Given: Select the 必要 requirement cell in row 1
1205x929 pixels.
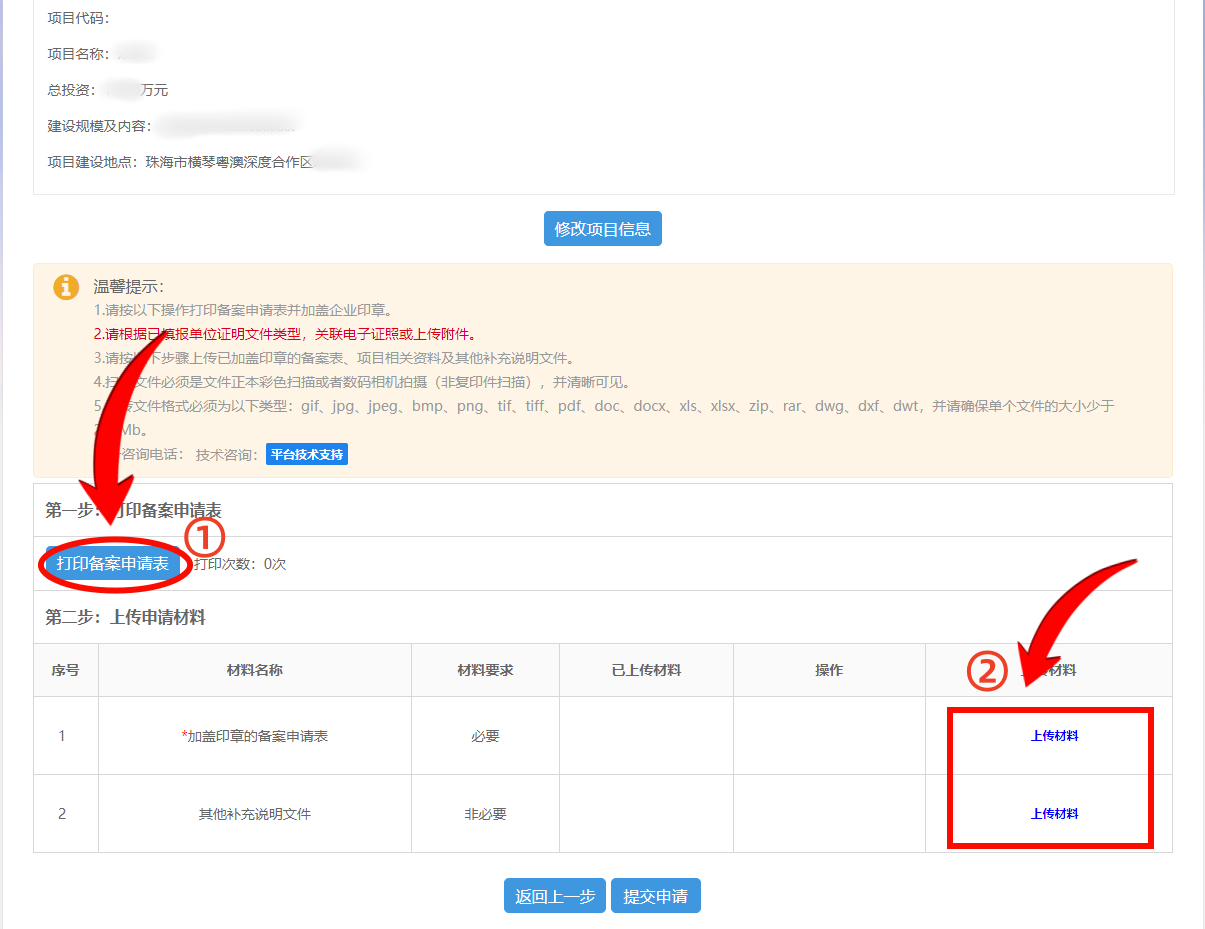Looking at the screenshot, I should (484, 734).
